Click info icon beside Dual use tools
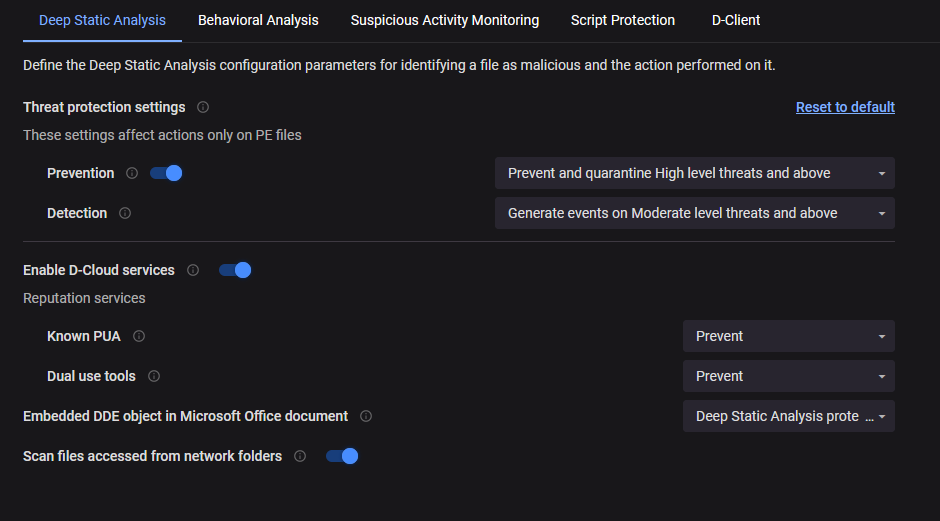 click(154, 376)
